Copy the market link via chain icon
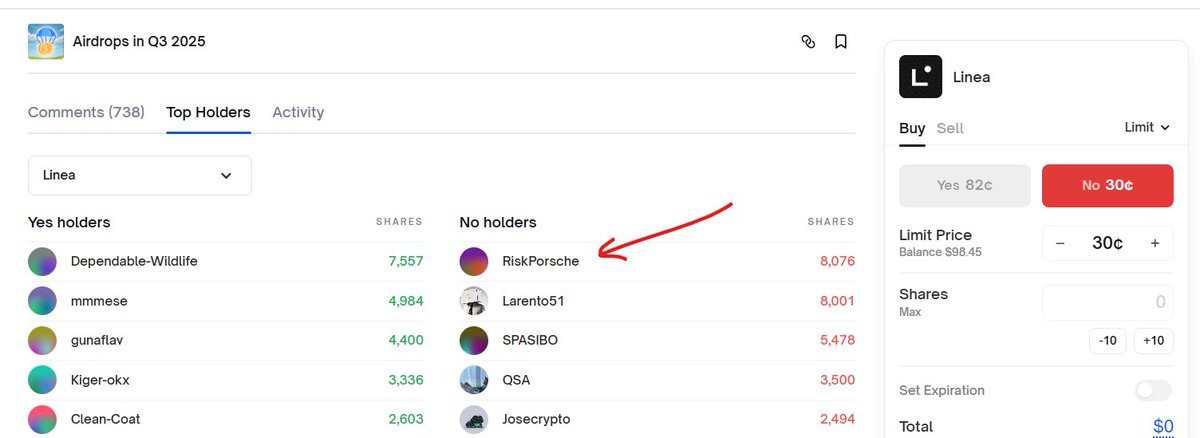Viewport: 1200px width, 438px height. 808,42
